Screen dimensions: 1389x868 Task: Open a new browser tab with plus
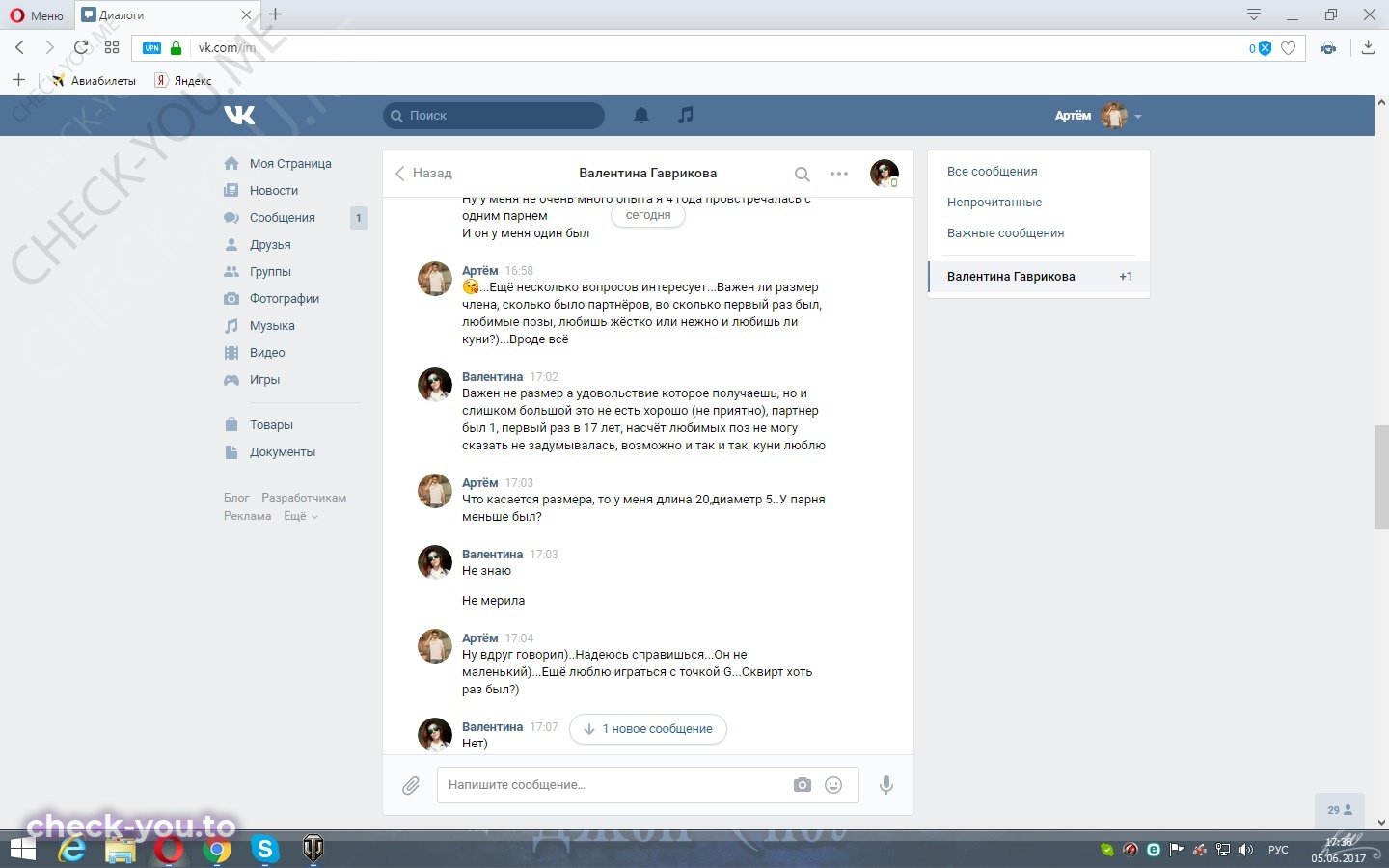[x=276, y=14]
